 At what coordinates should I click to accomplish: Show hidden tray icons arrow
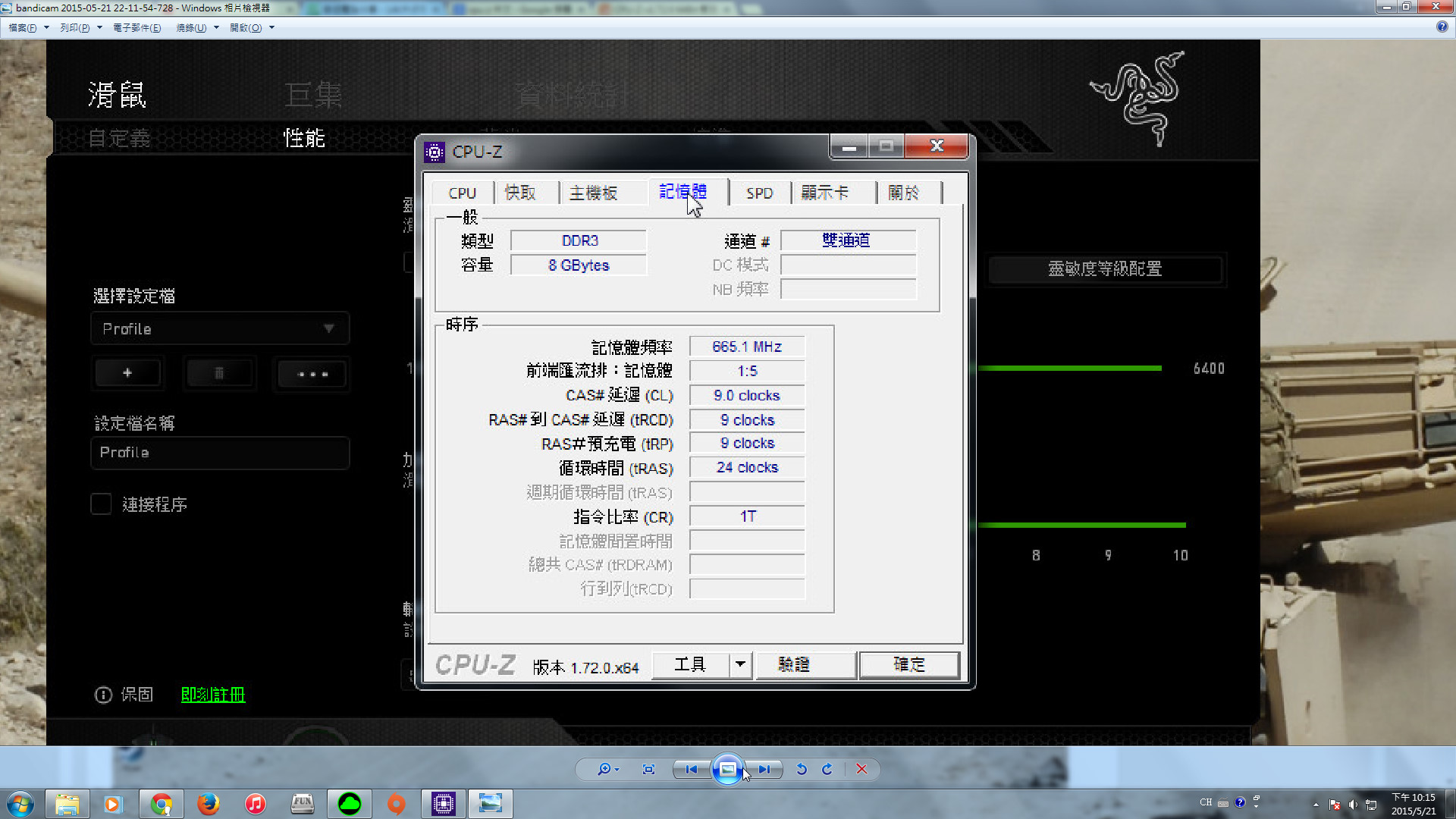(1316, 805)
